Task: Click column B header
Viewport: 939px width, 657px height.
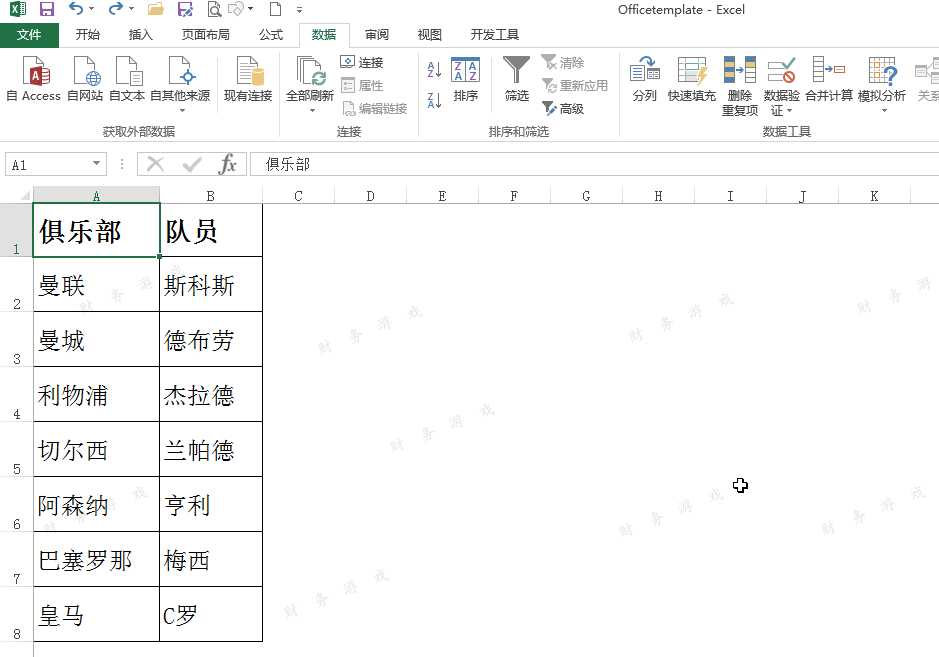Action: coord(211,195)
